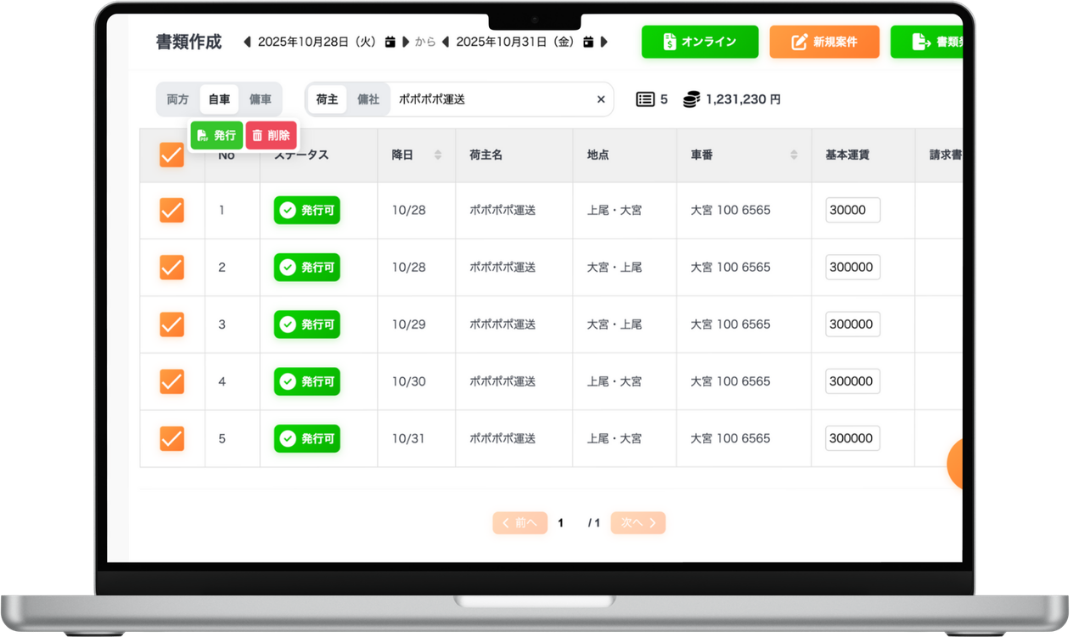Screen dimensions: 1070x637
Task: Uncheck the checkbox for row 5
Action: (172, 438)
